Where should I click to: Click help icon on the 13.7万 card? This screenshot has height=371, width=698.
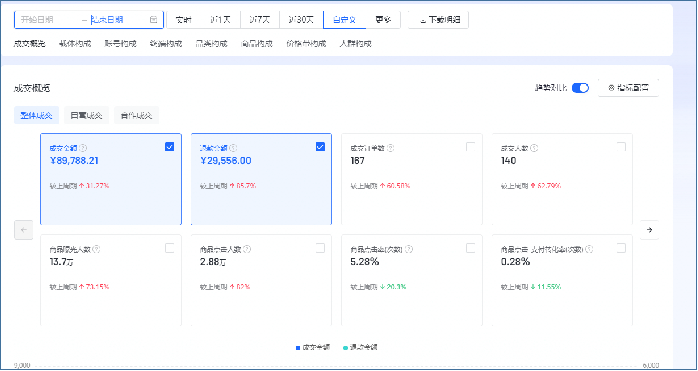(97, 249)
